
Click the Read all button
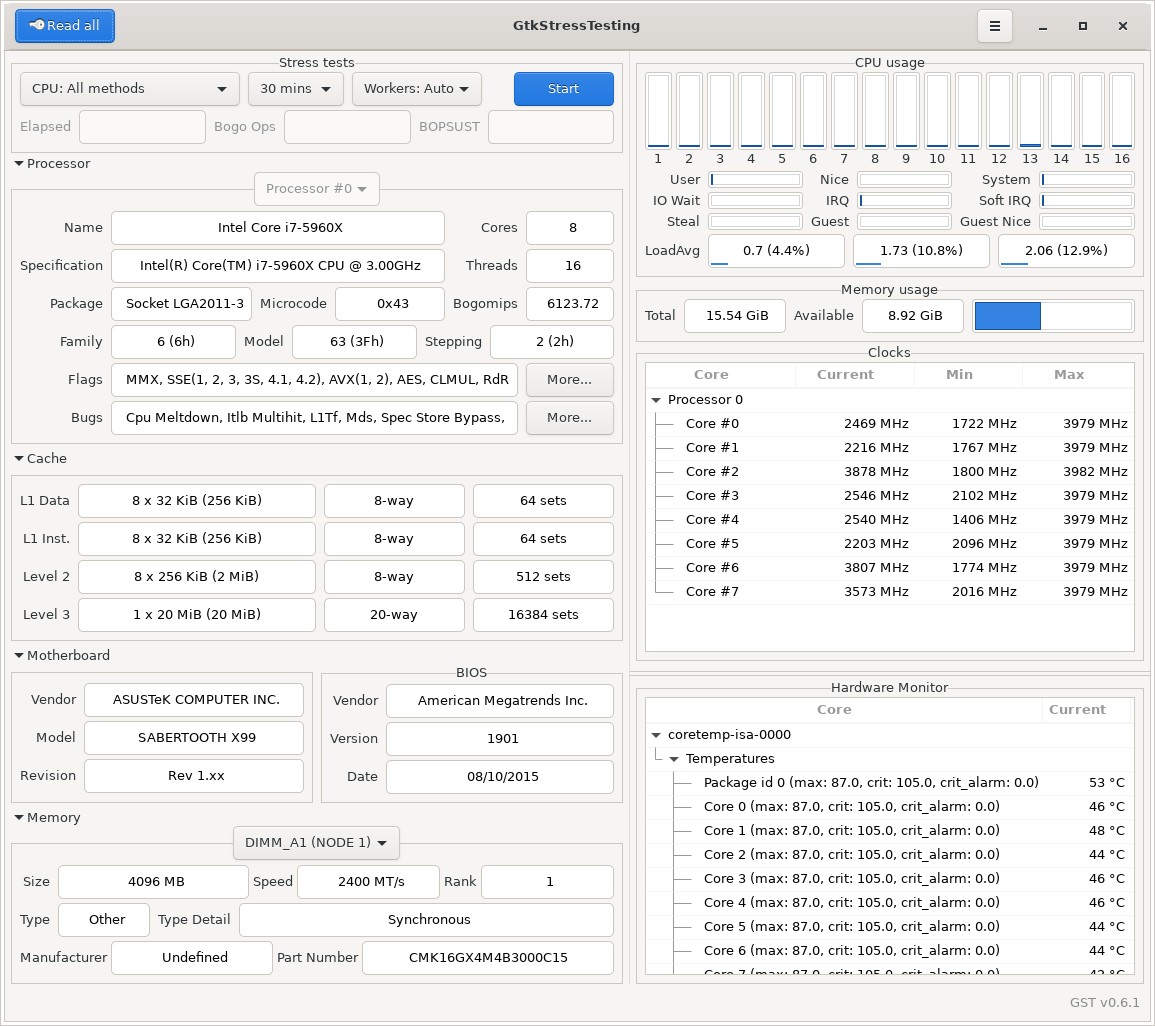(65, 26)
